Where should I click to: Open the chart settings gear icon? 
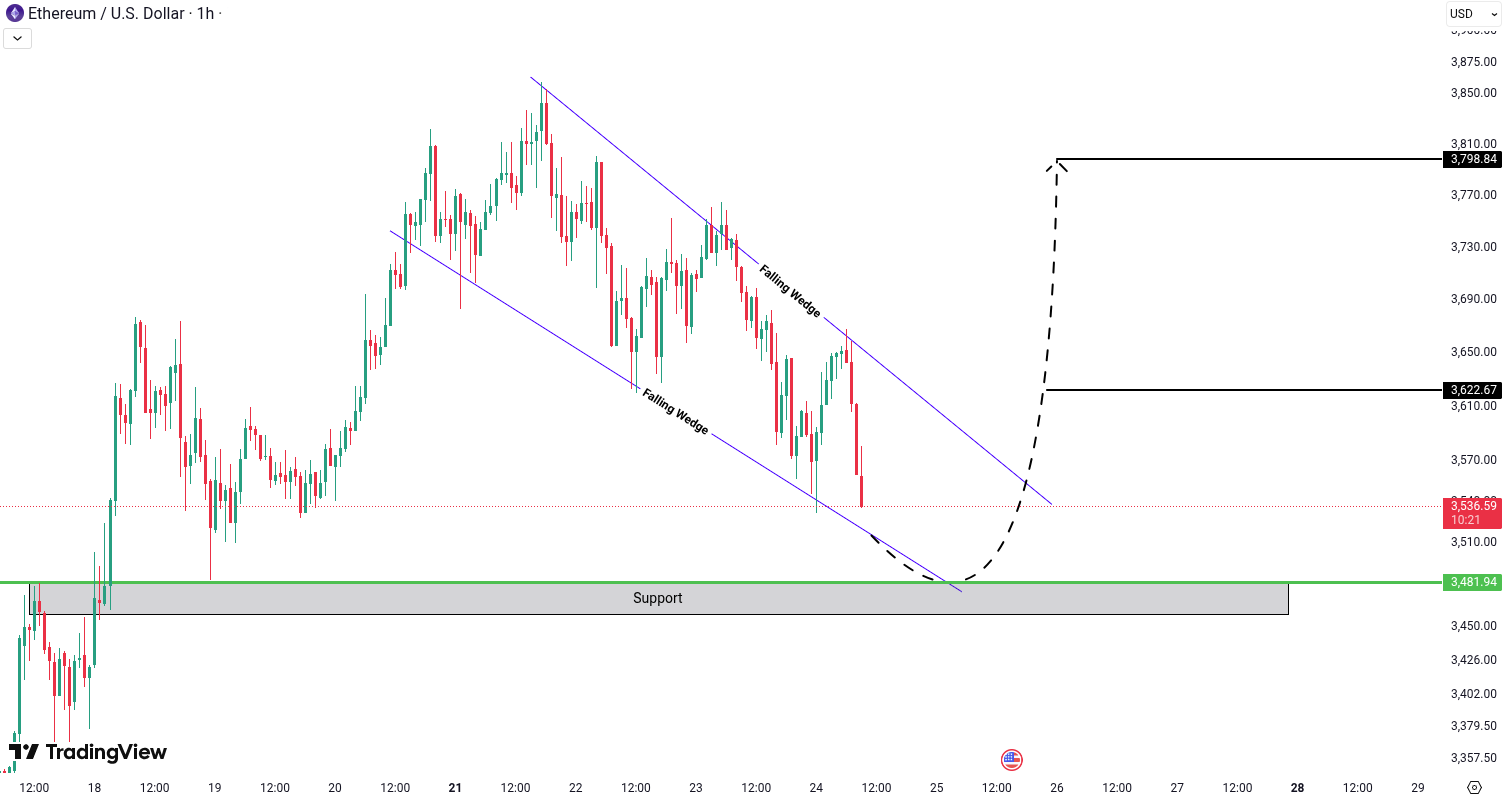click(x=1474, y=787)
